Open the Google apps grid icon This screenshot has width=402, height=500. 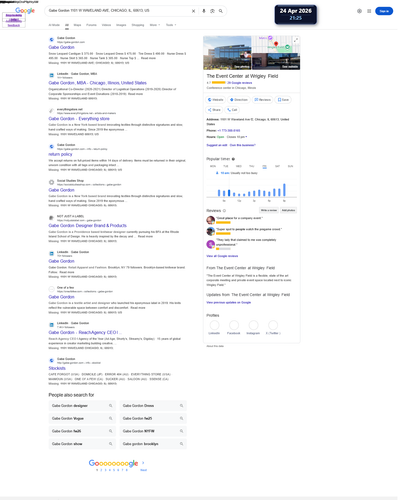pyautogui.click(x=369, y=11)
